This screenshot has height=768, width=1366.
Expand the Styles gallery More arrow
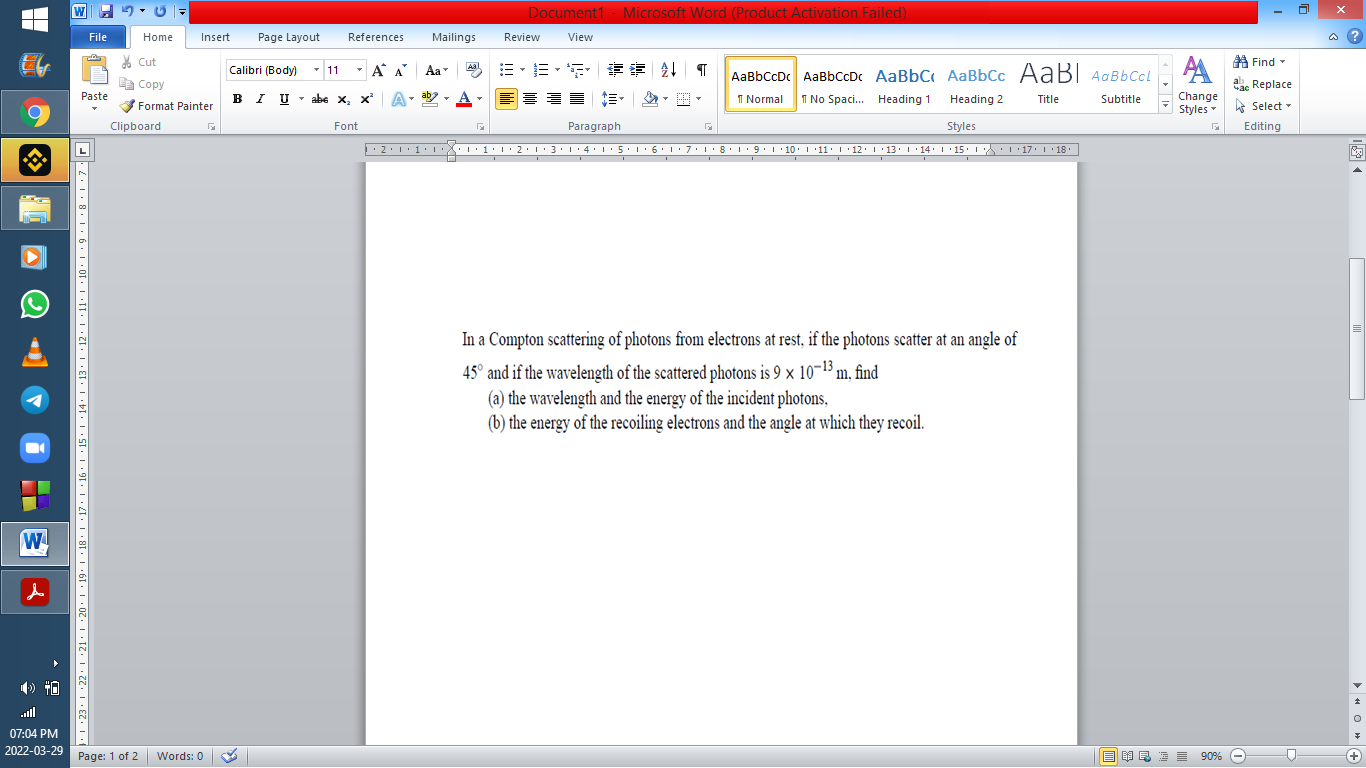click(x=1165, y=106)
